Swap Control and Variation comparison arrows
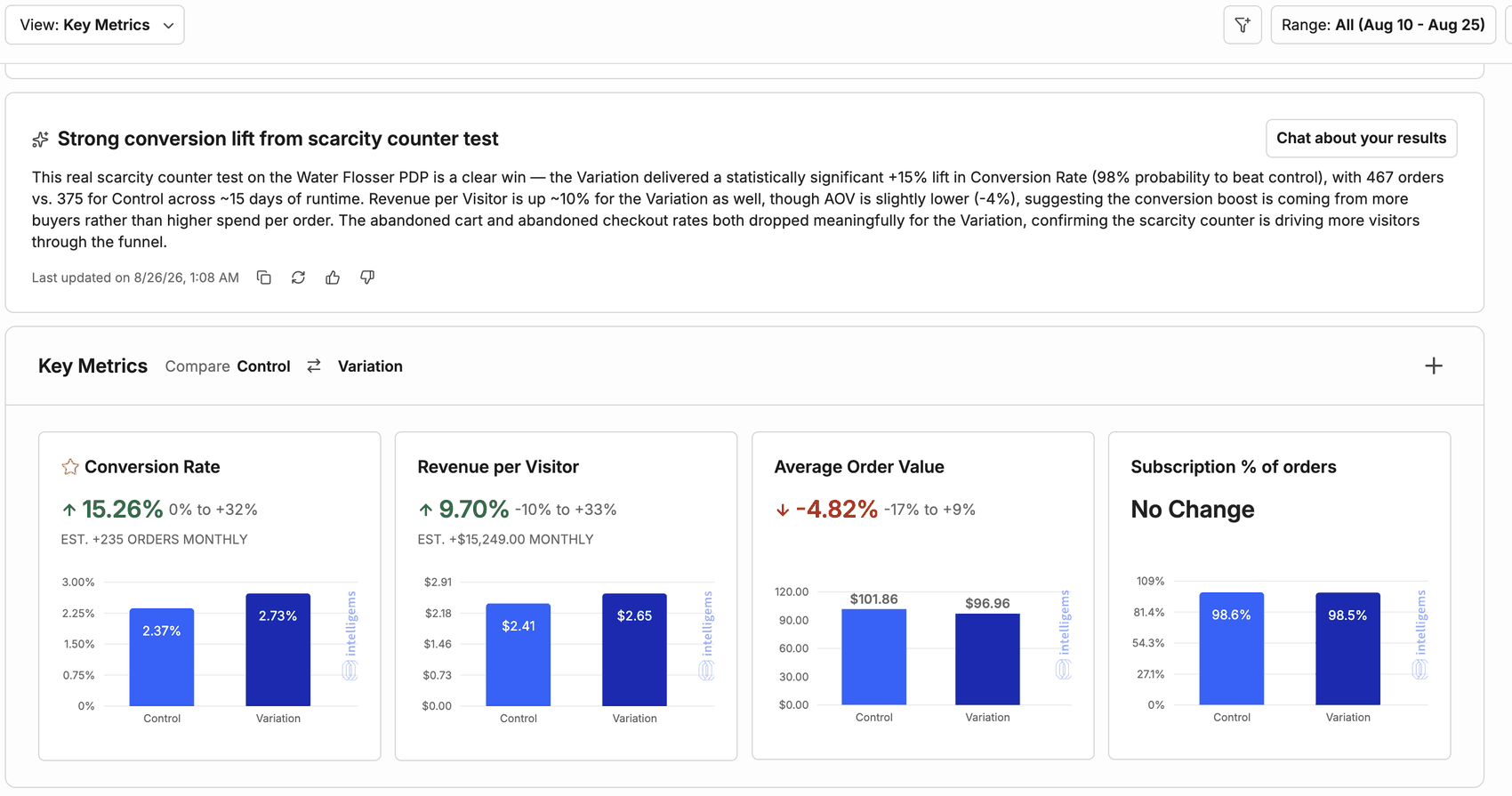Viewport: 1512px width, 796px height. 314,366
